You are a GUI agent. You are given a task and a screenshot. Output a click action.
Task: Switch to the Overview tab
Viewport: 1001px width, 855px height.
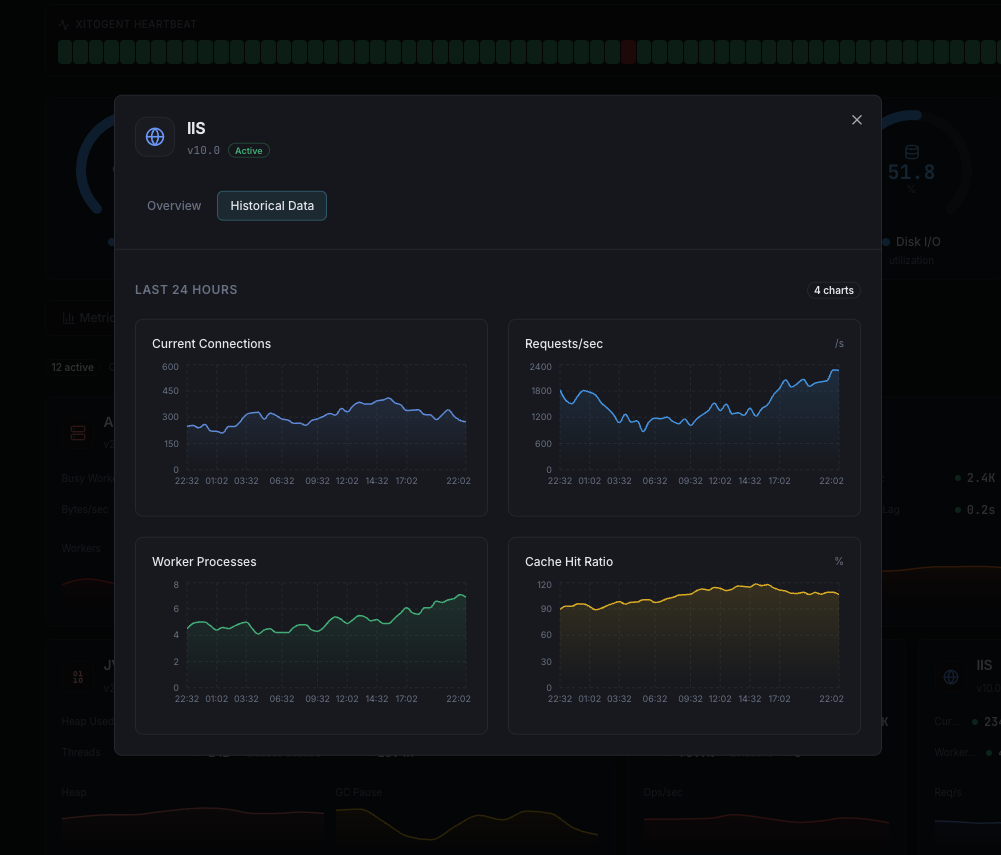[x=174, y=206]
